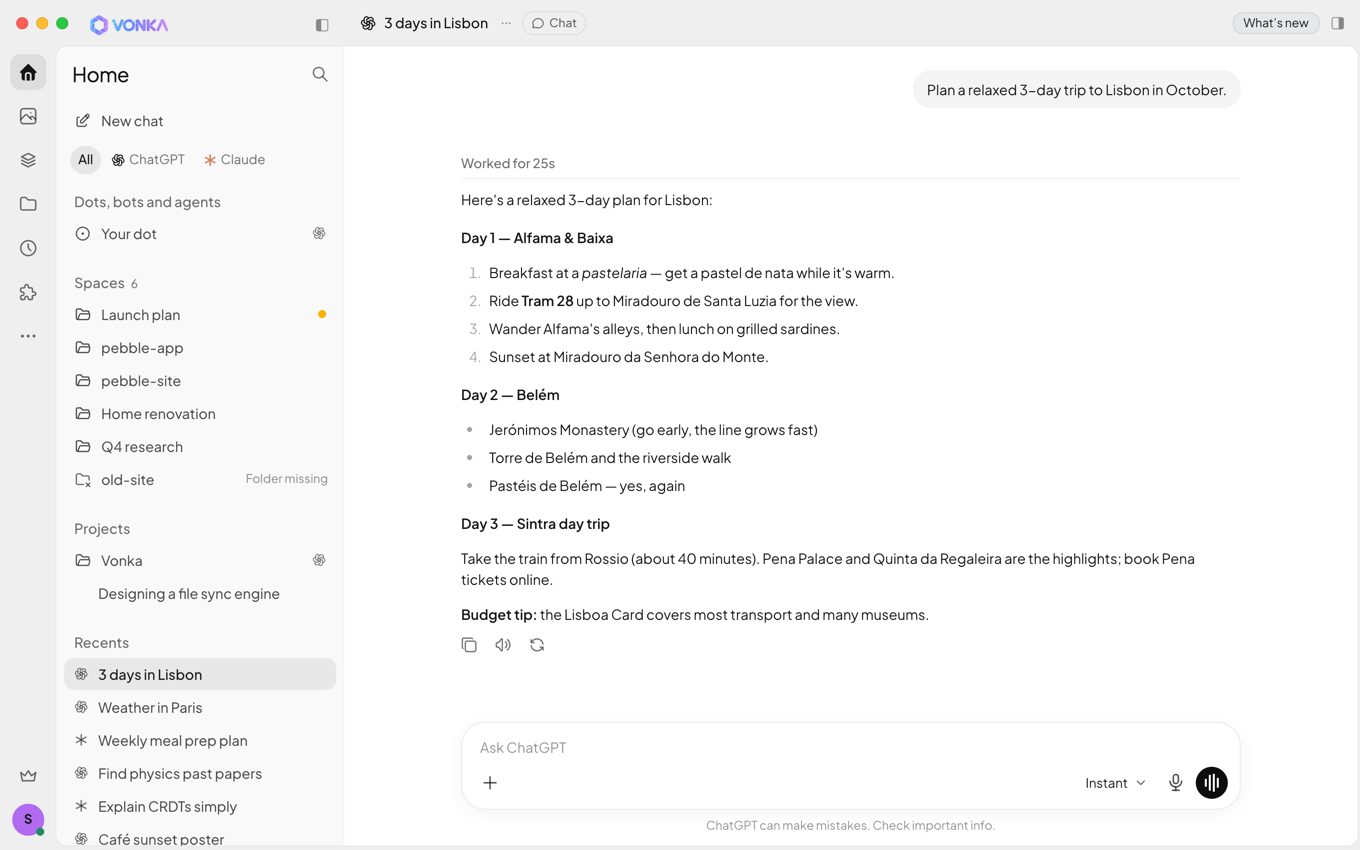Viewport: 1360px width, 850px height.
Task: Click the Vonka logo in title bar
Action: click(x=129, y=24)
